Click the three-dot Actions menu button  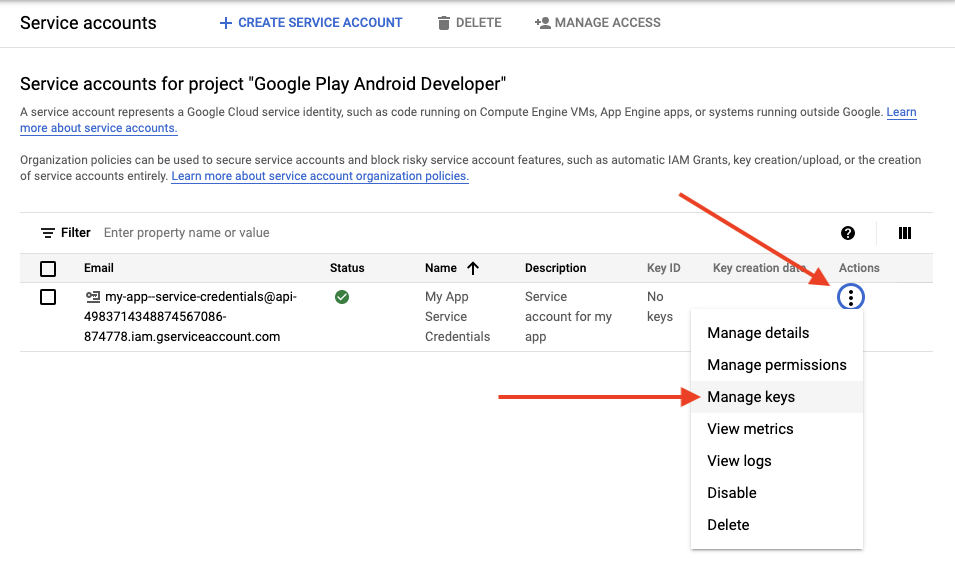[x=850, y=297]
